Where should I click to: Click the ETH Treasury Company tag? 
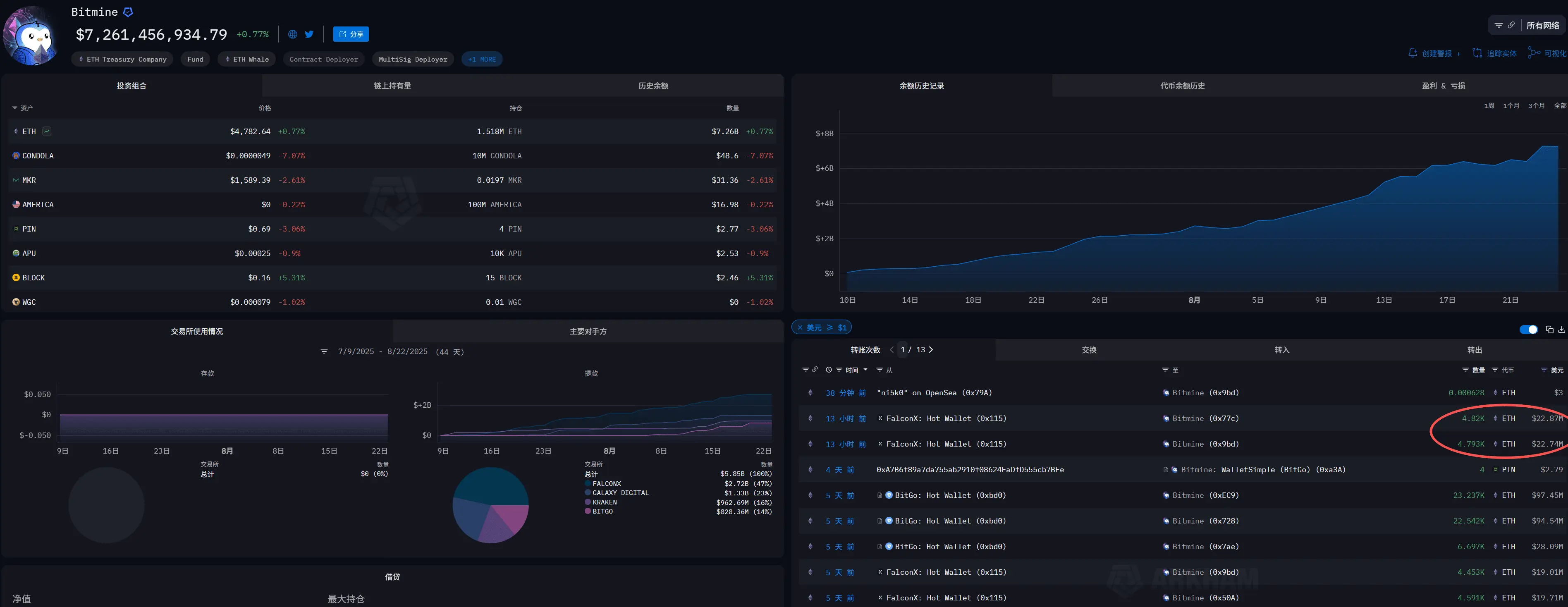pyautogui.click(x=122, y=59)
